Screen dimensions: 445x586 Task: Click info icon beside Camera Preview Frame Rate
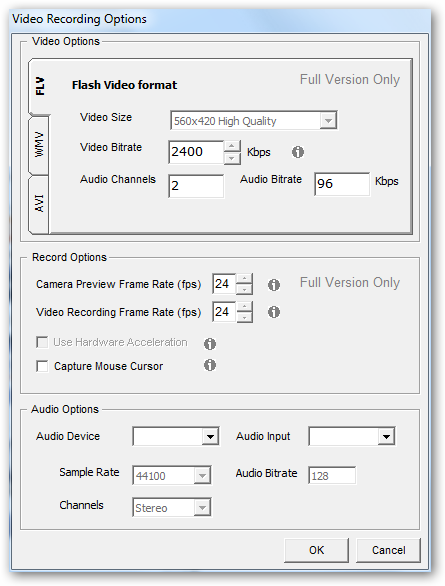click(274, 285)
